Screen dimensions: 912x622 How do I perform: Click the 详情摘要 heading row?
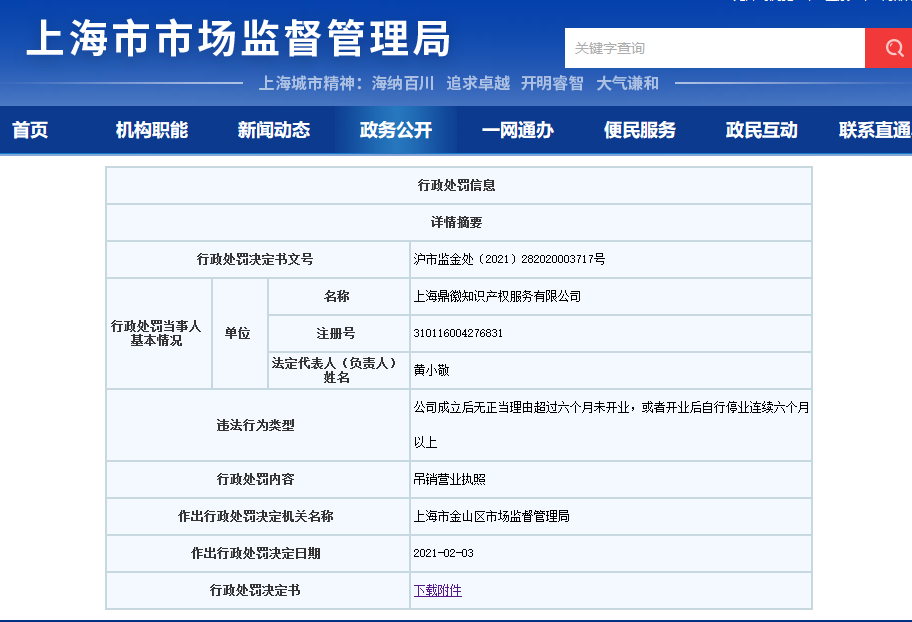[459, 222]
